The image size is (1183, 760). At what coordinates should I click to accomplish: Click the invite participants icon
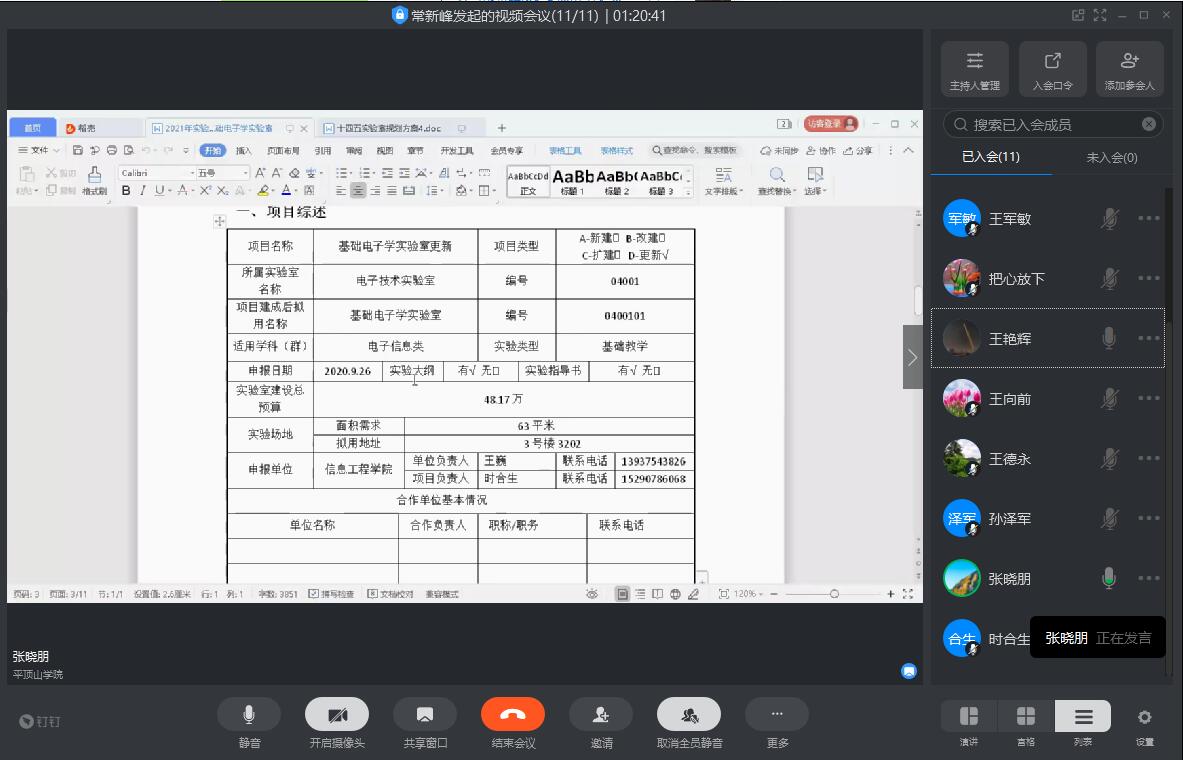click(601, 715)
